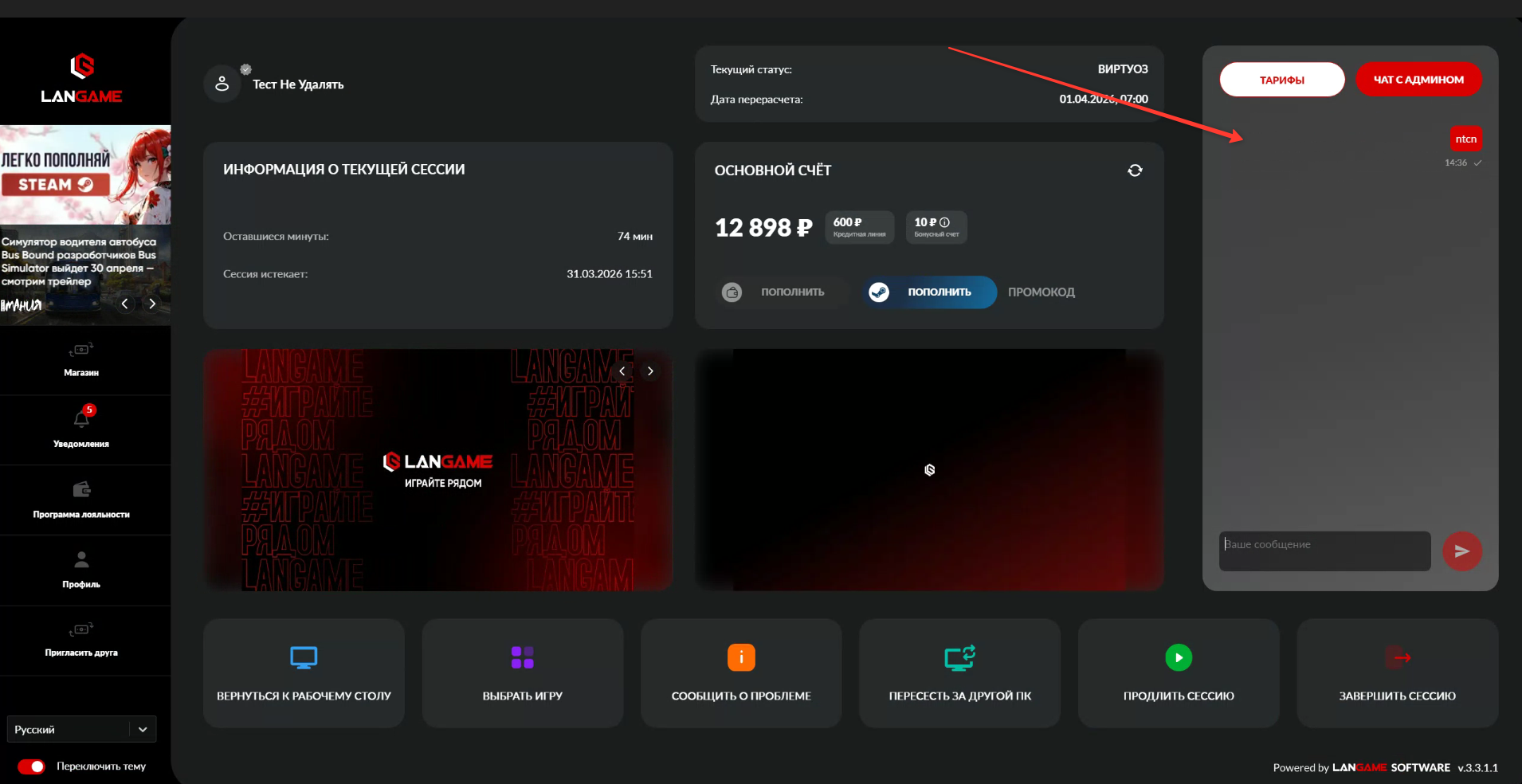
Task: Click the wallet icon beside first Пополнить
Action: pyautogui.click(x=732, y=292)
